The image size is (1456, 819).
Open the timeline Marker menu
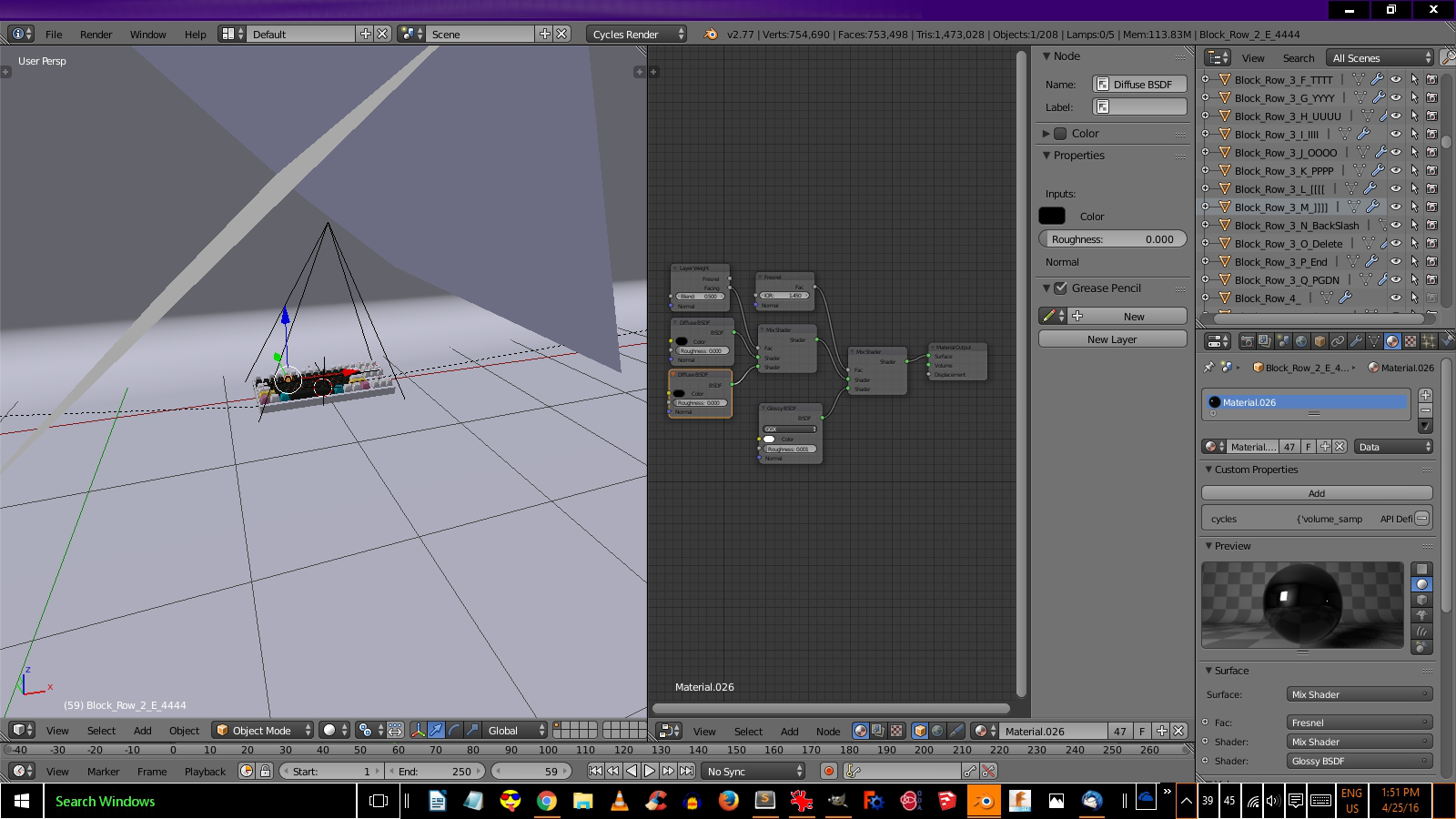pos(103,772)
